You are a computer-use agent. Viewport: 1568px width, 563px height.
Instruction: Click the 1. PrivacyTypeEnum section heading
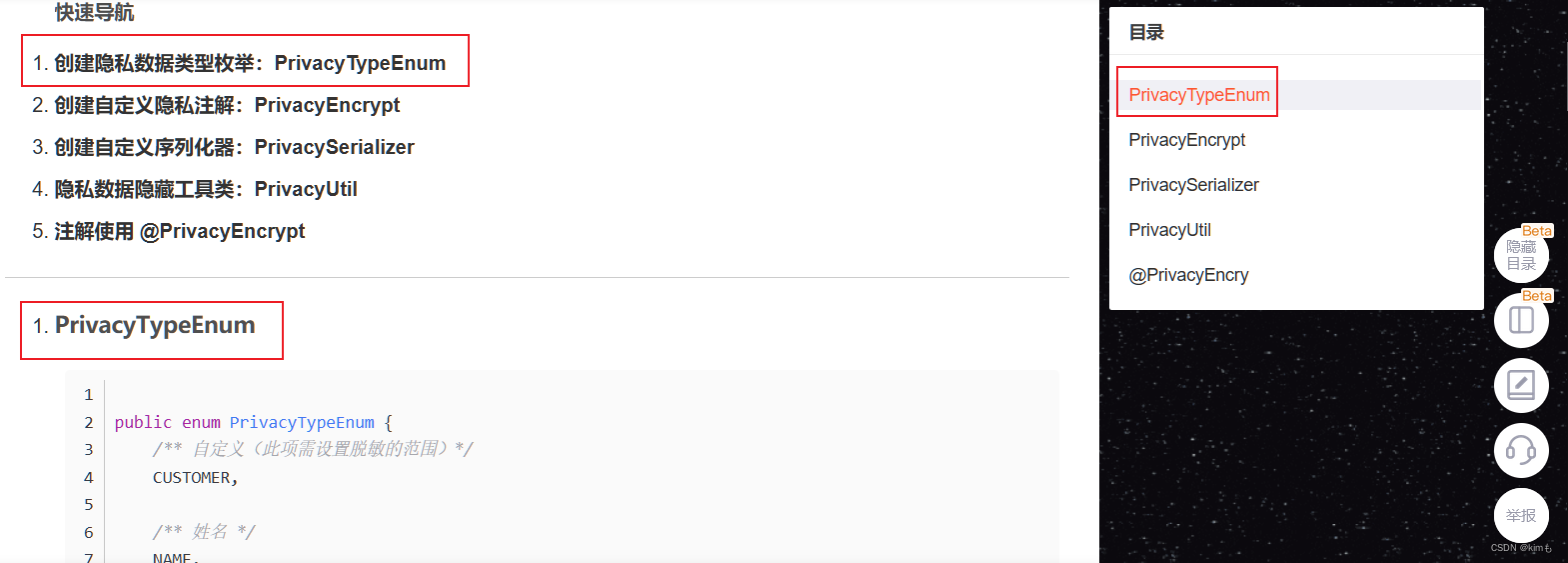pyautogui.click(x=144, y=326)
